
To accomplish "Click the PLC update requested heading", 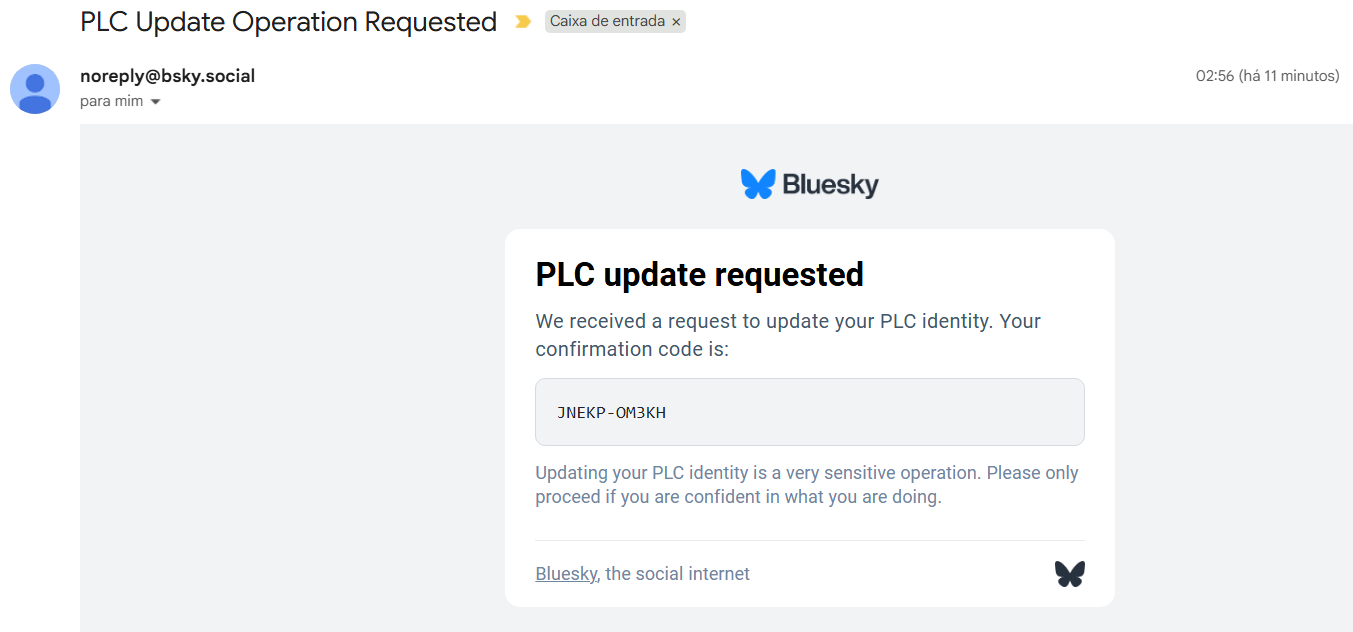I will [699, 274].
